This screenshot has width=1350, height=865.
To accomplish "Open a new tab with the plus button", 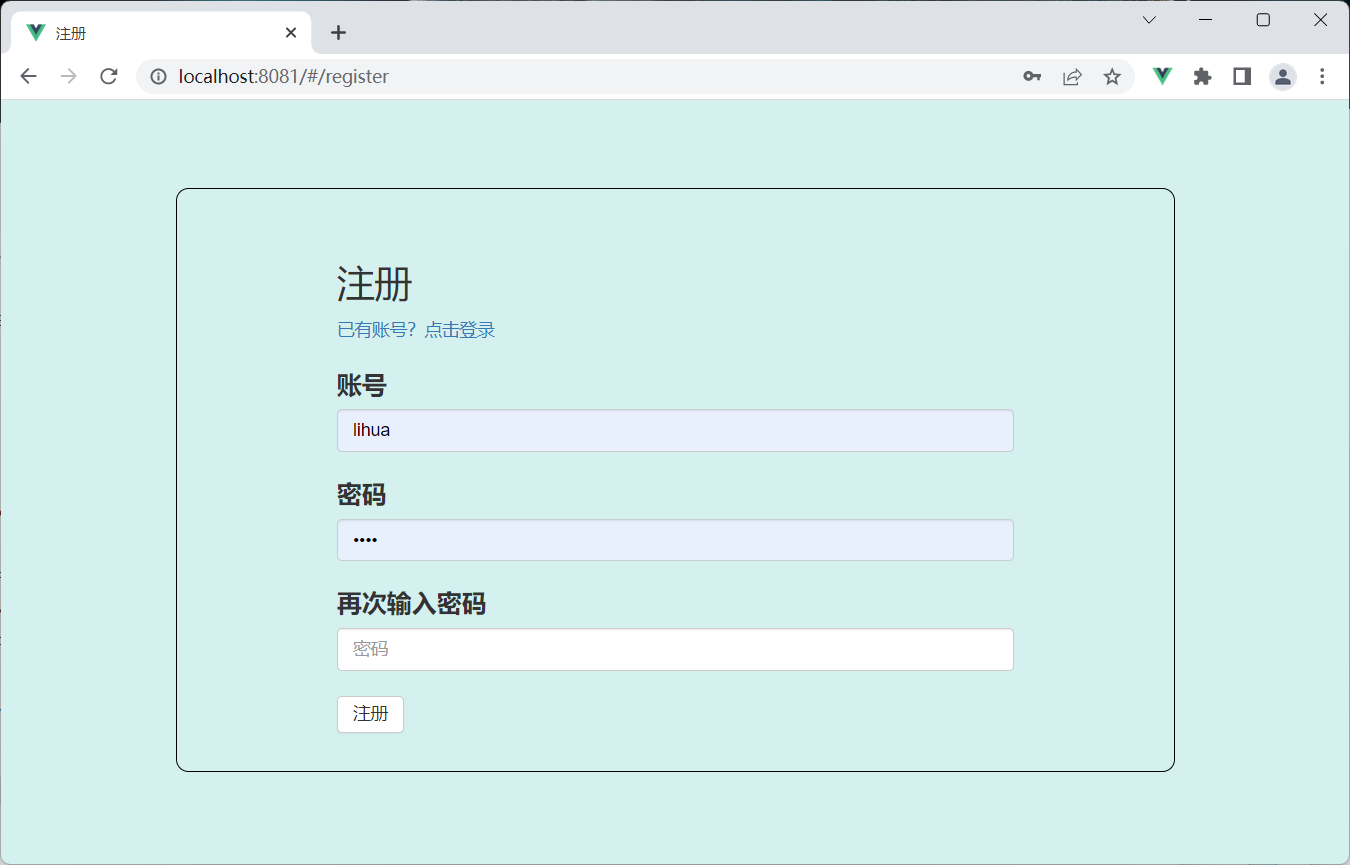I will pos(338,32).
